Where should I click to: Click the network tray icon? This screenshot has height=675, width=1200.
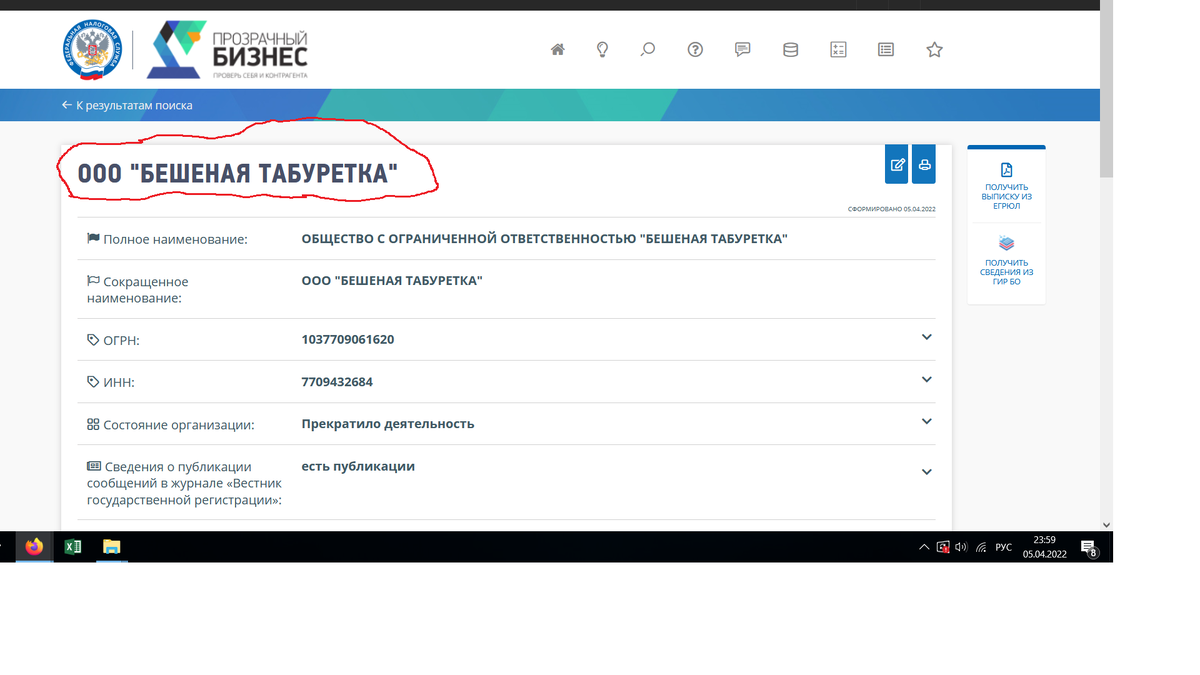(x=981, y=547)
